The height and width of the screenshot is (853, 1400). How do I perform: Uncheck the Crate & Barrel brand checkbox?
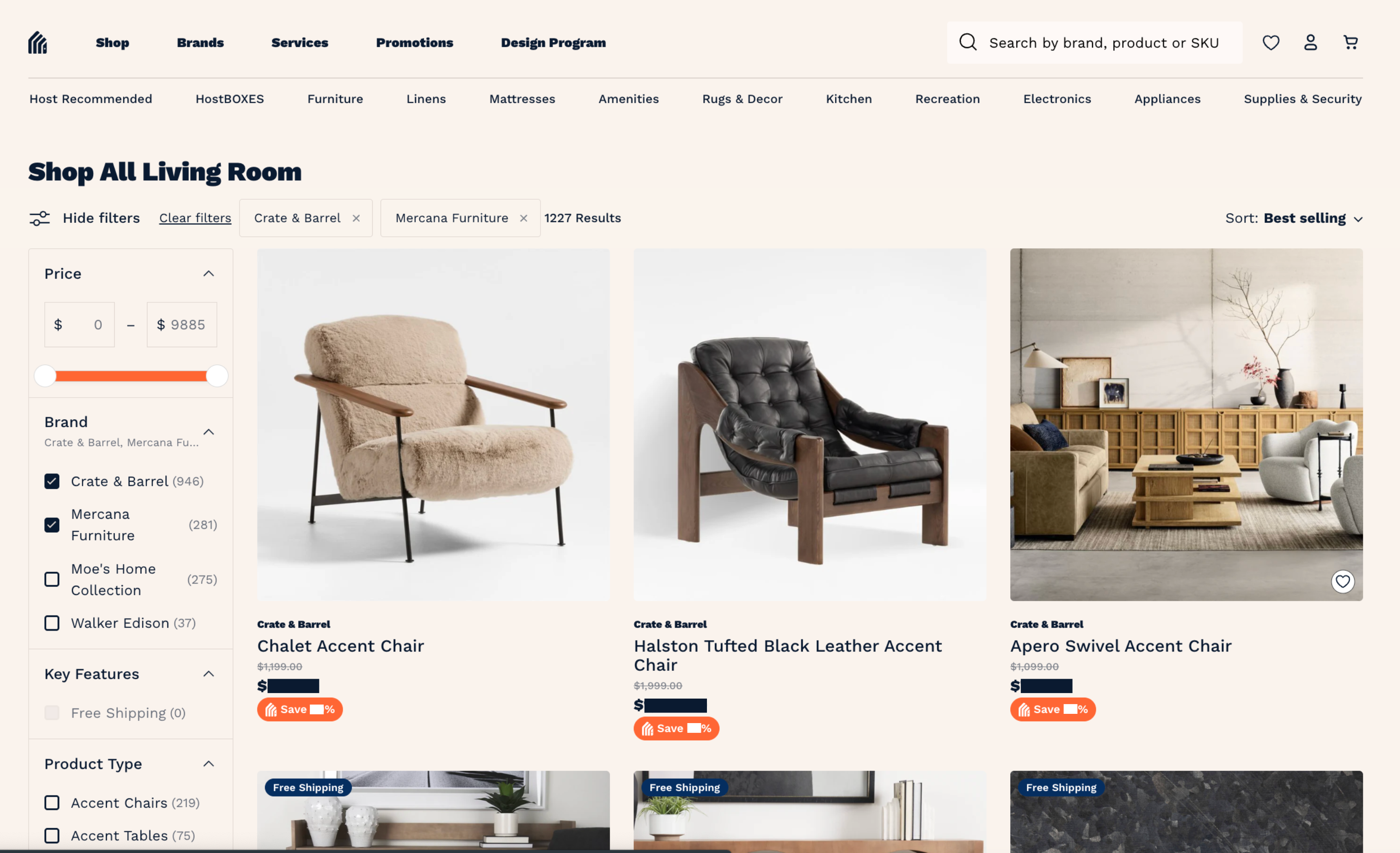point(52,481)
